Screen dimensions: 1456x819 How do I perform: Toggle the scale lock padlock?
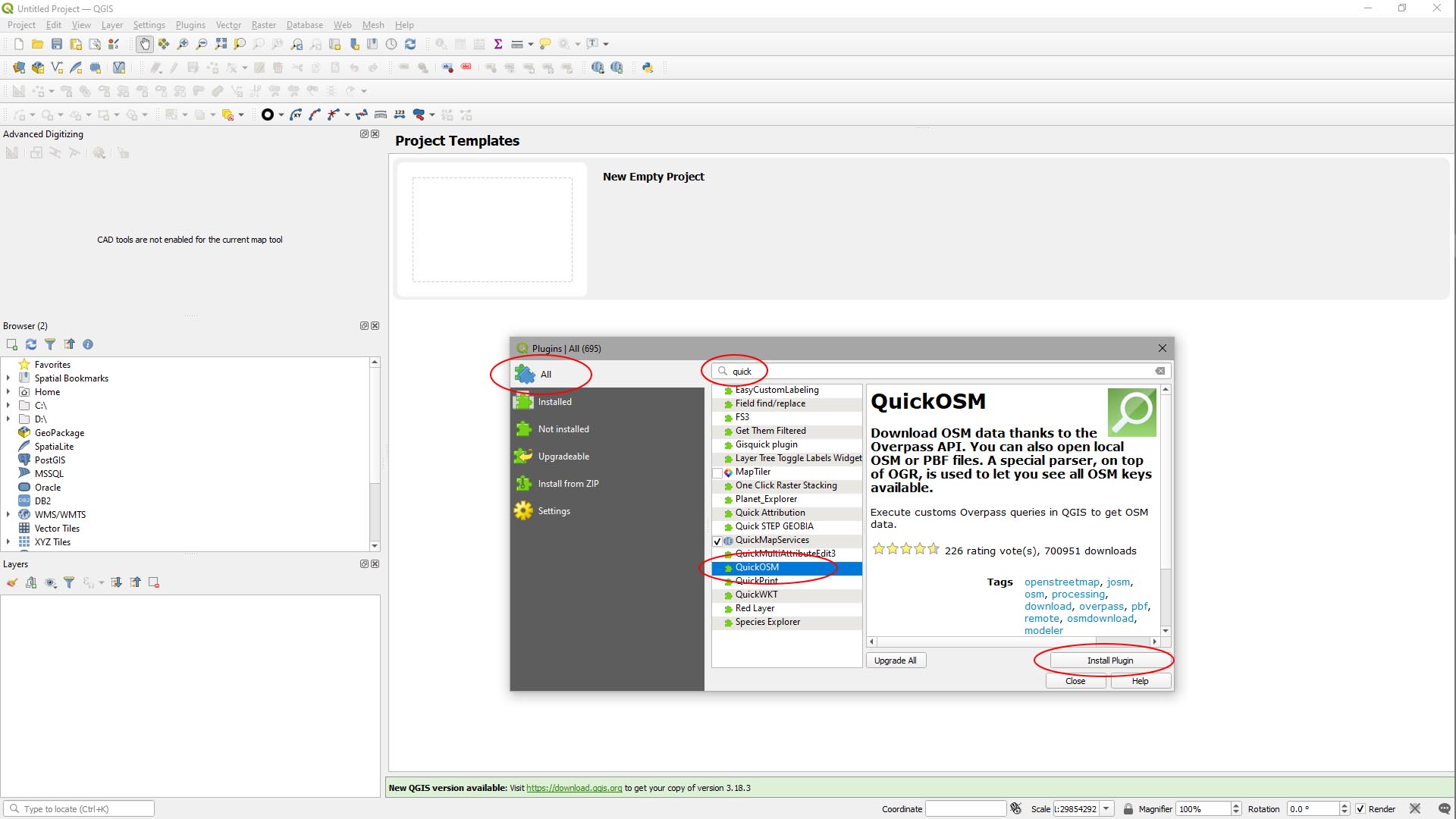[x=1128, y=808]
